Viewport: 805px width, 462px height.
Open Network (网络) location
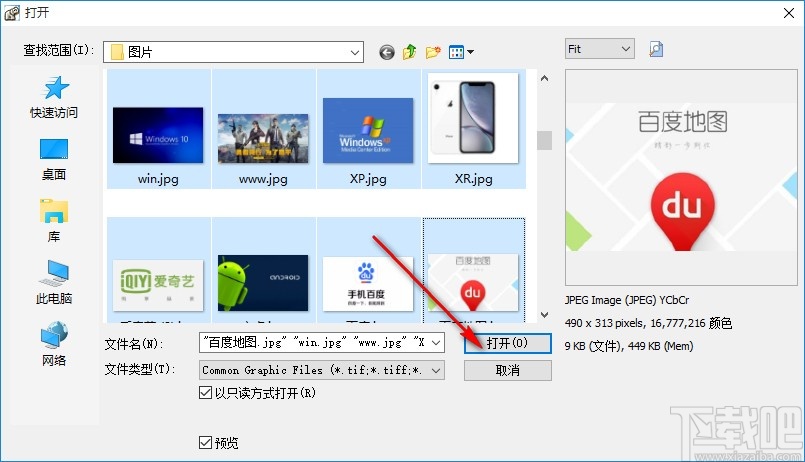54,344
